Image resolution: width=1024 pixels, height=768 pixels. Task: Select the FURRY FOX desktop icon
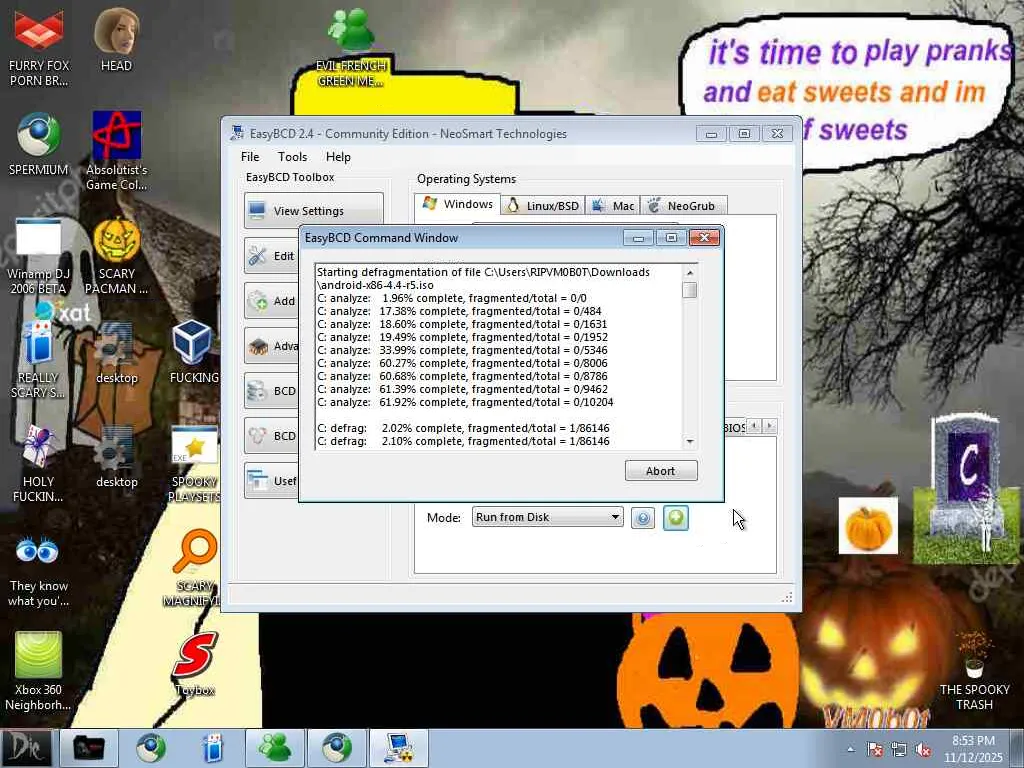(x=39, y=47)
